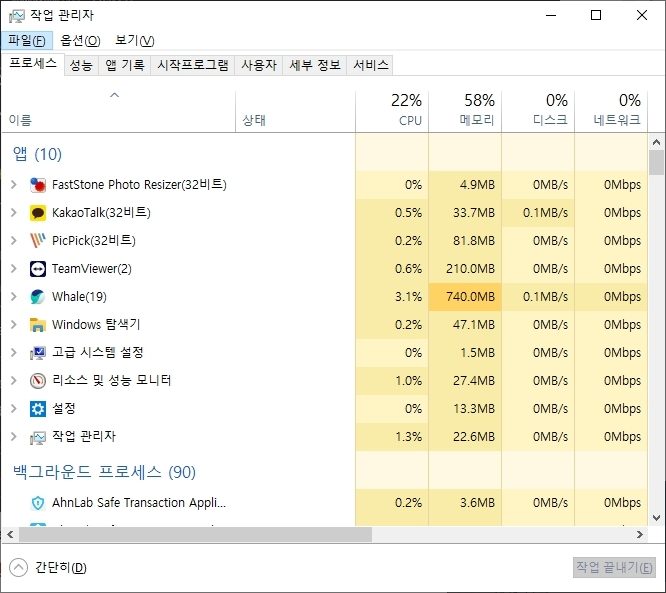The height and width of the screenshot is (593, 666).
Task: Click the vertical scrollbar up arrow
Action: 657,142
